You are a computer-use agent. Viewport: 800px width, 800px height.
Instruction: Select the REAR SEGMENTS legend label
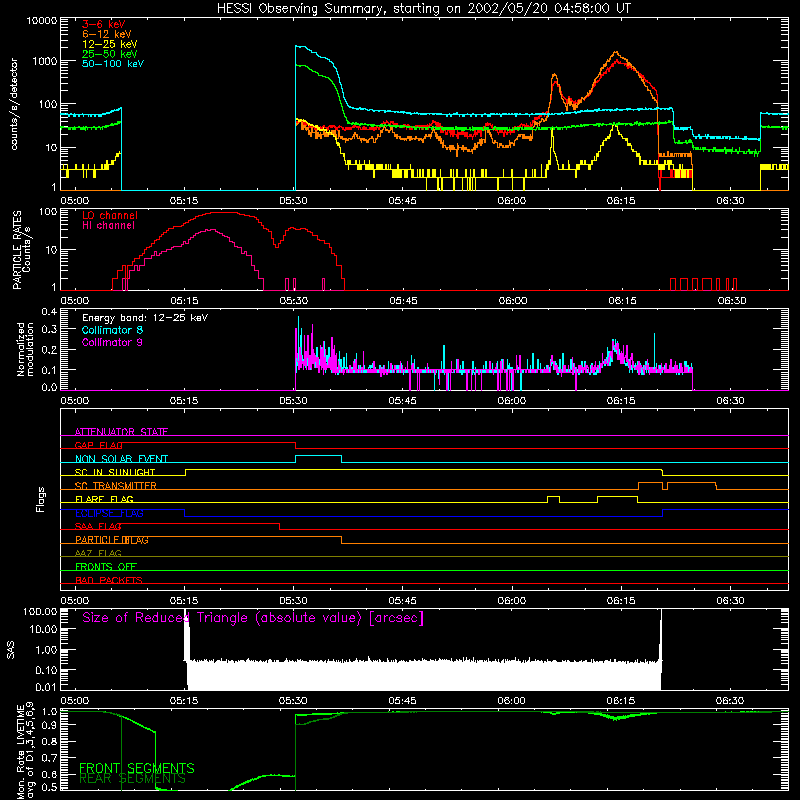(x=132, y=779)
